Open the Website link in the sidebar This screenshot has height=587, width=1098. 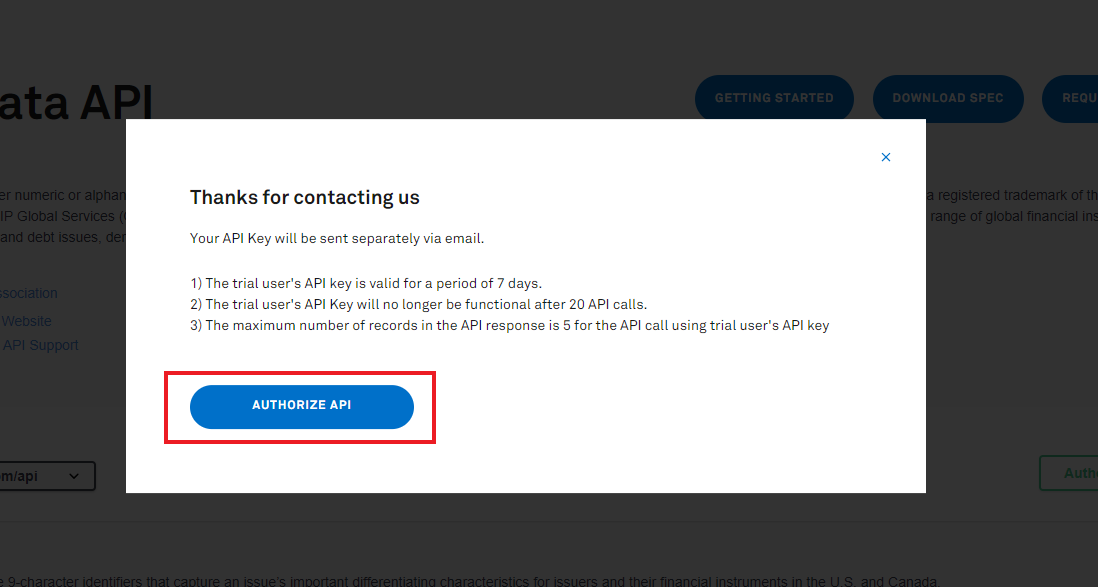click(26, 320)
